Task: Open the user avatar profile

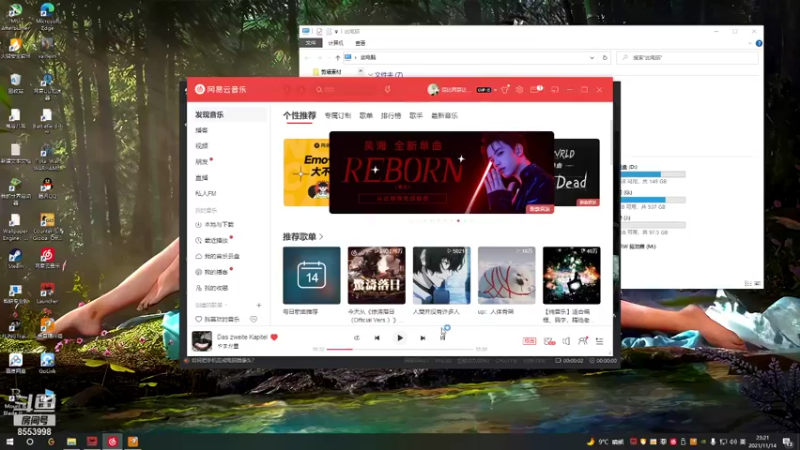Action: (433, 90)
